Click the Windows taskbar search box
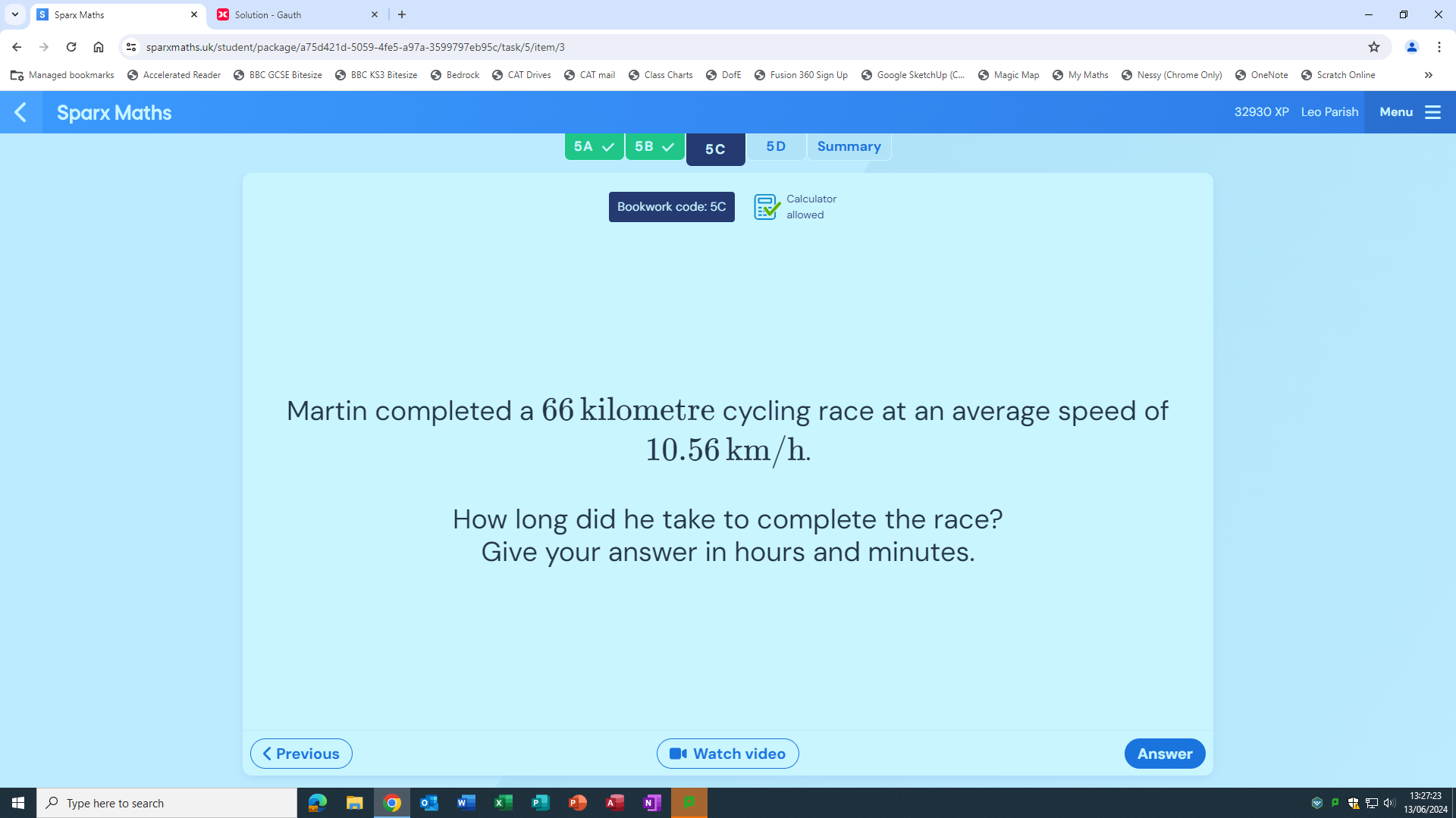The height and width of the screenshot is (818, 1456). (x=167, y=803)
